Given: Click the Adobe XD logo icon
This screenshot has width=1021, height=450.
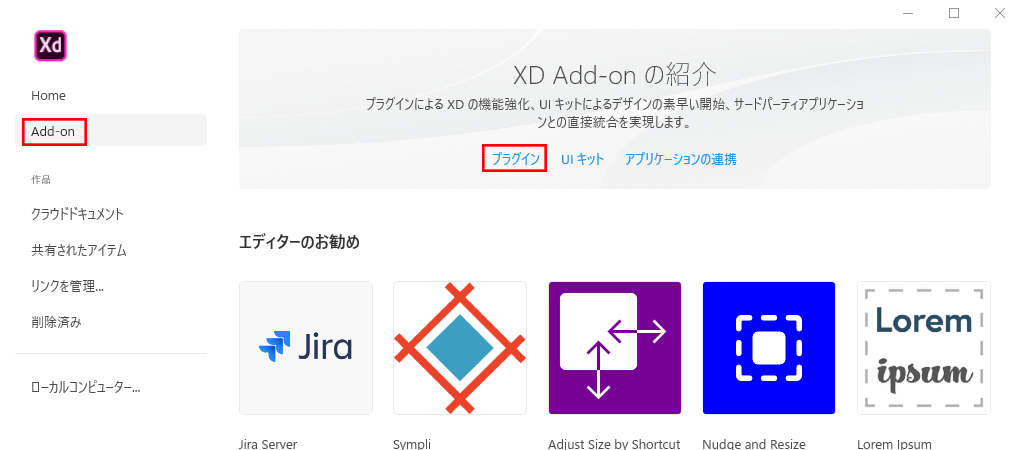Looking at the screenshot, I should 50,46.
